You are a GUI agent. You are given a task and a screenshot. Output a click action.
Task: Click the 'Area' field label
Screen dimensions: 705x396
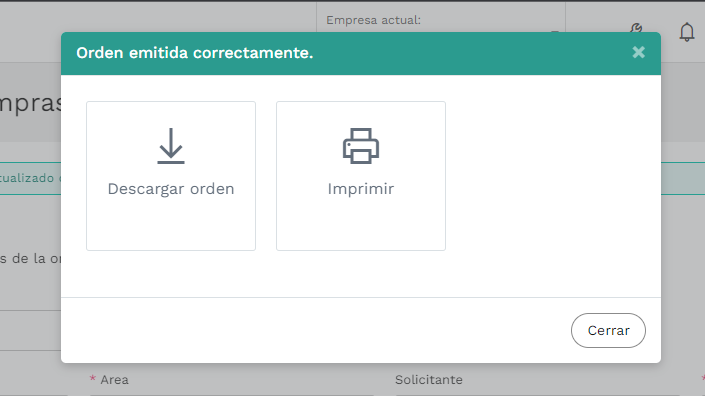[114, 380]
